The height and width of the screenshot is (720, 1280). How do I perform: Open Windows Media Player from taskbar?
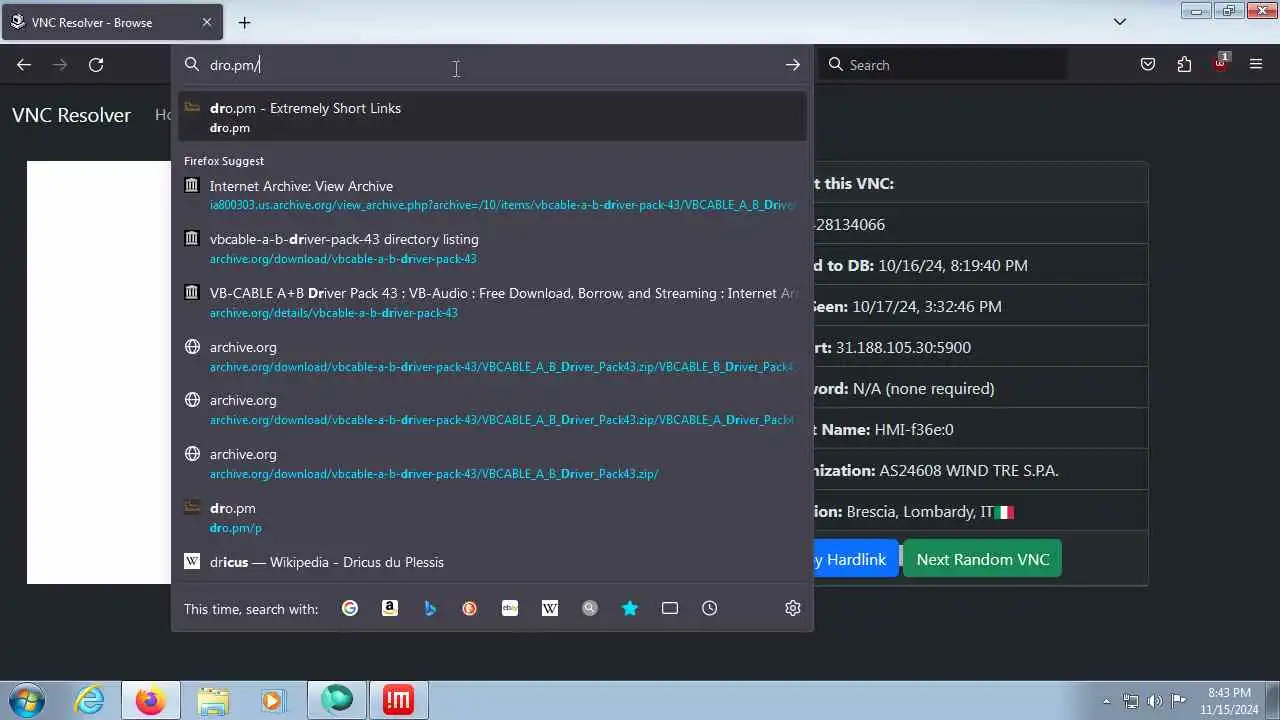pyautogui.click(x=273, y=700)
